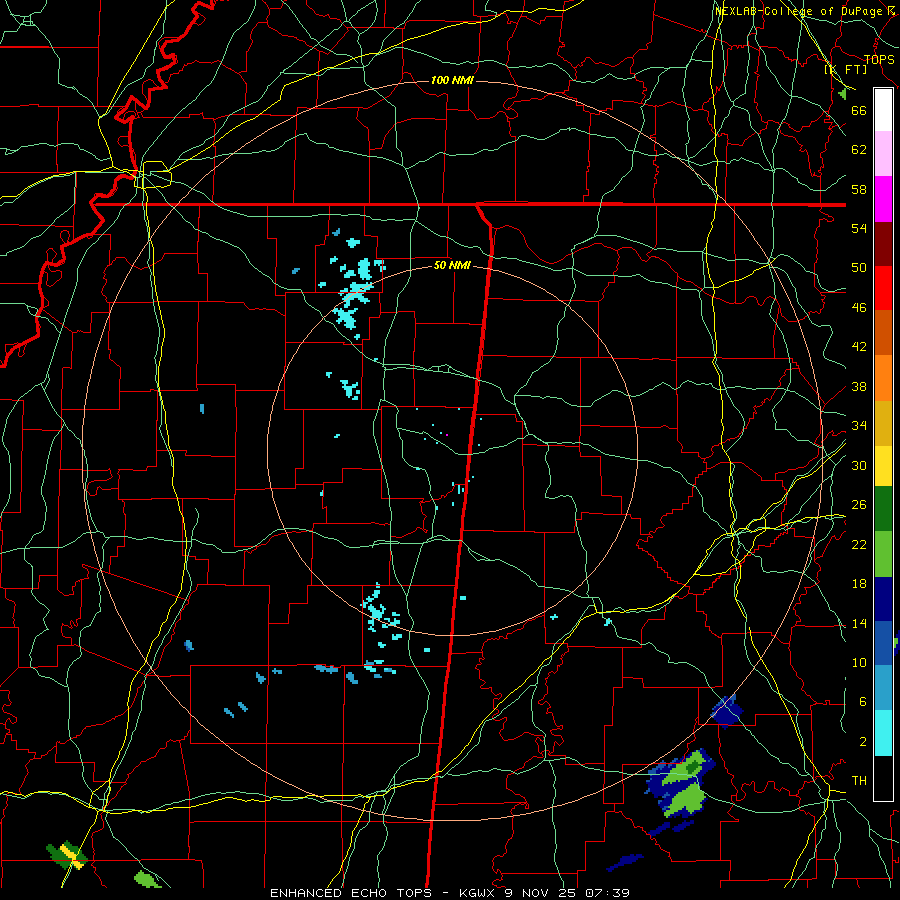Pick the navy legend swatch near 18
The width and height of the screenshot is (900, 900).
click(883, 599)
